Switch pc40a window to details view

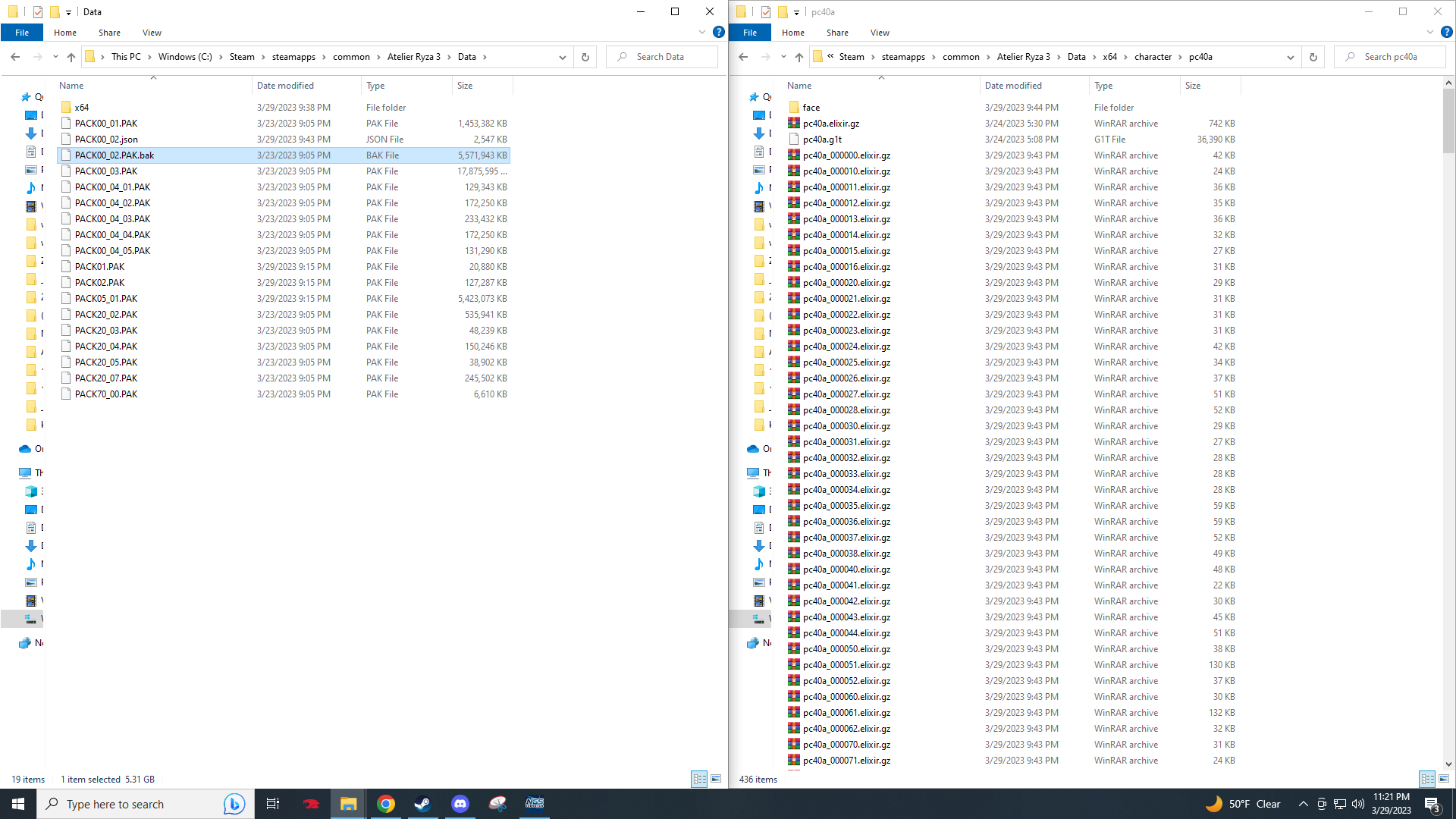[1427, 779]
